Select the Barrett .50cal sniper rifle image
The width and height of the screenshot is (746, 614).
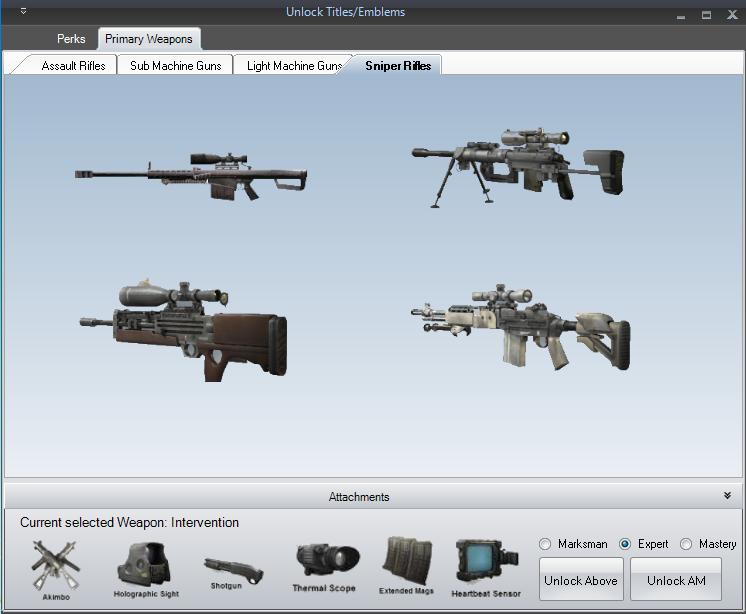(191, 175)
